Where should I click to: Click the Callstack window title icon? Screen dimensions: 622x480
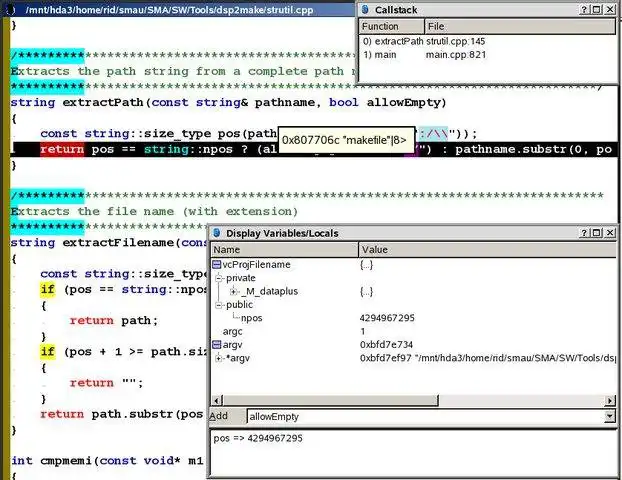[x=365, y=10]
